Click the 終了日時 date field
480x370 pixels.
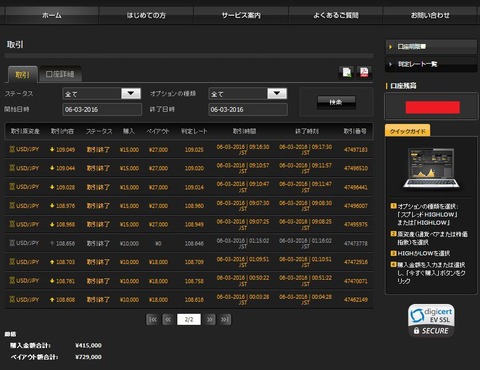click(x=248, y=109)
